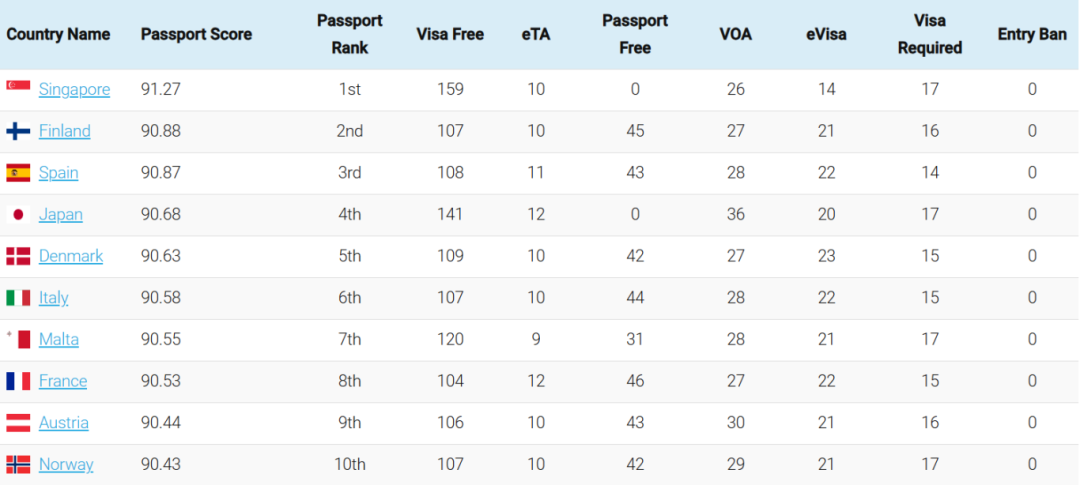Click the Malta flag icon
The width and height of the screenshot is (1080, 485).
[18, 340]
